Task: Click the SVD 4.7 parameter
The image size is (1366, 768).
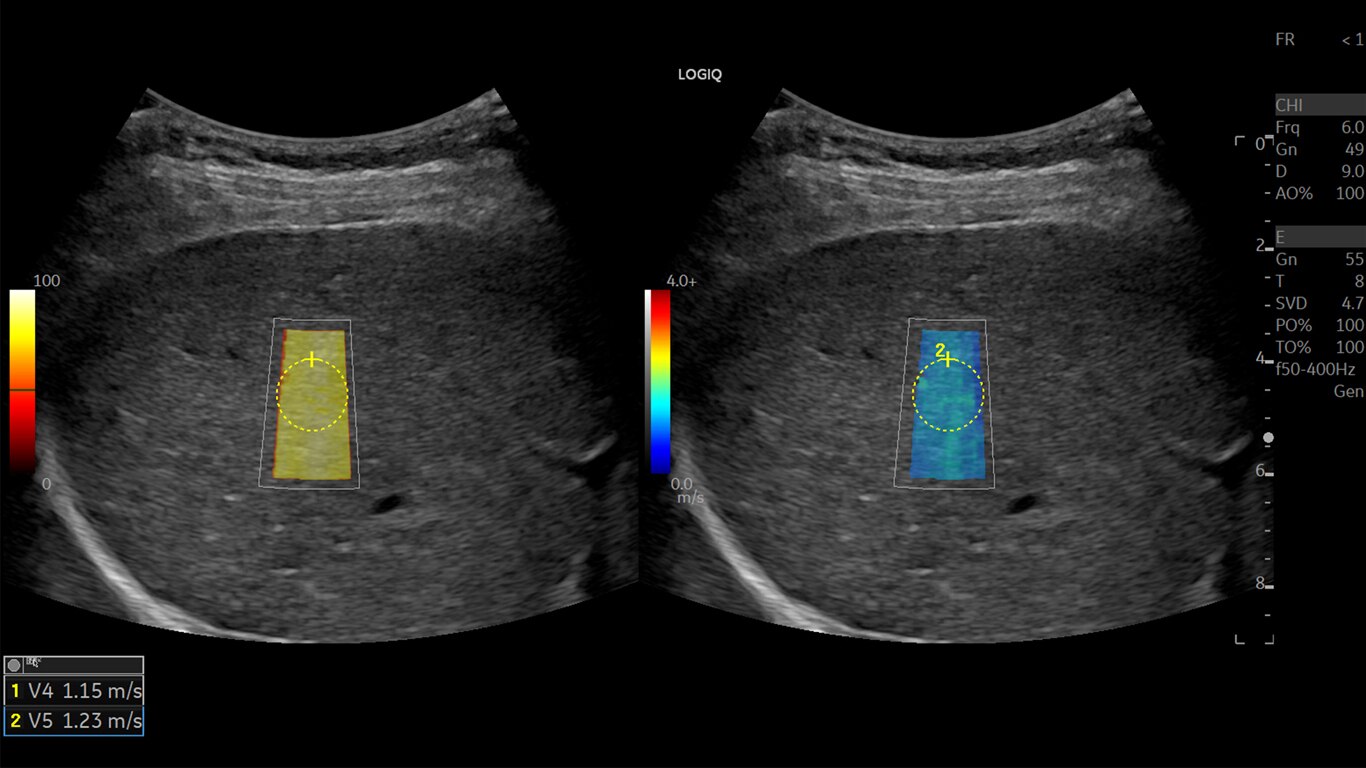Action: click(1320, 303)
